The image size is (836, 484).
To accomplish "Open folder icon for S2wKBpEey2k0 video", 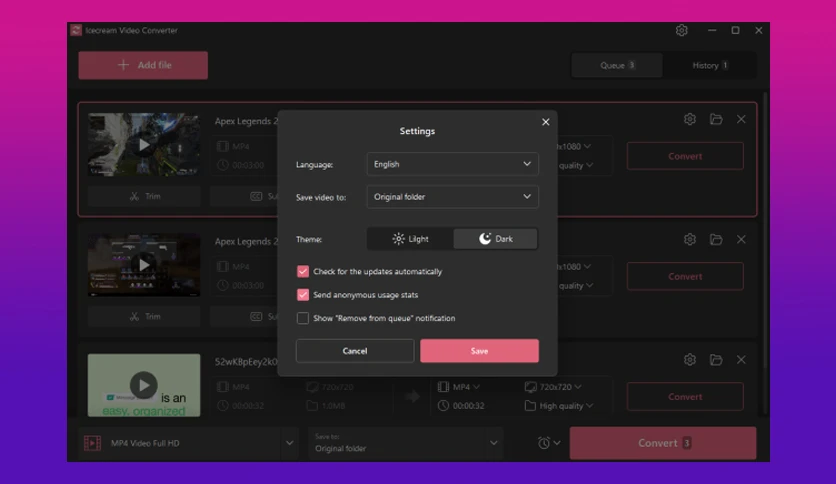I will (x=716, y=360).
